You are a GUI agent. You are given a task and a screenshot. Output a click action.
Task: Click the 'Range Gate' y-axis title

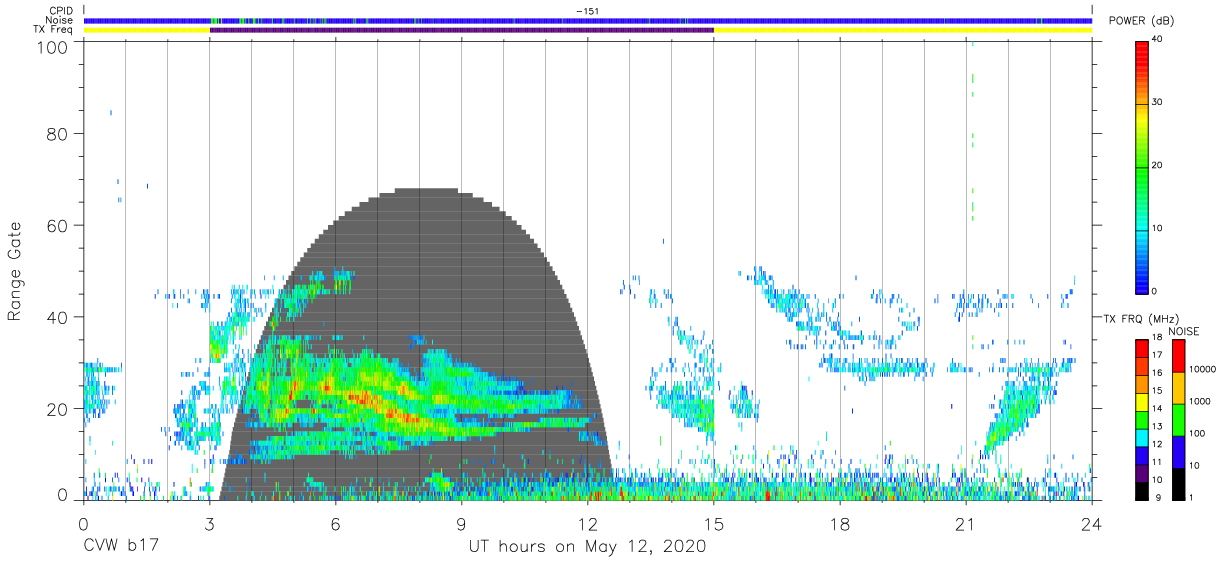coord(15,273)
